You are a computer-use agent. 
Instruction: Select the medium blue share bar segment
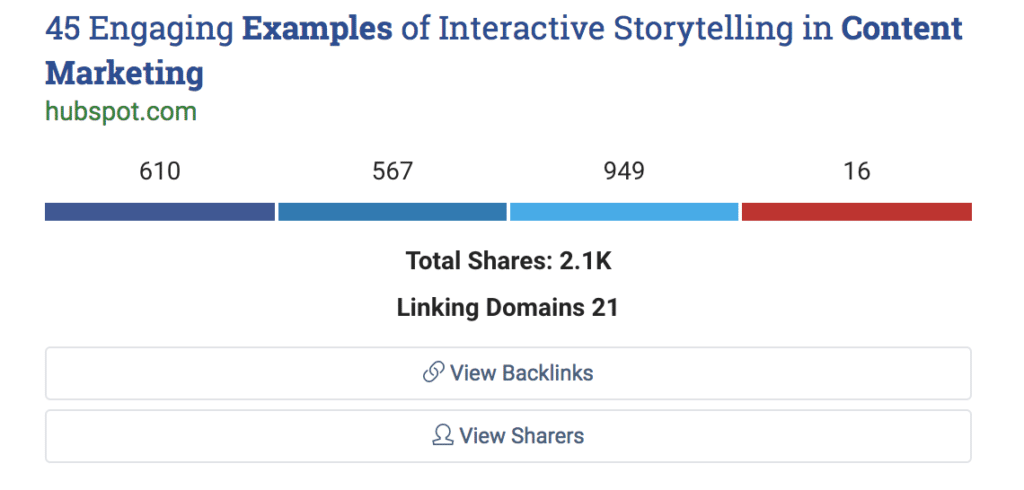(392, 212)
